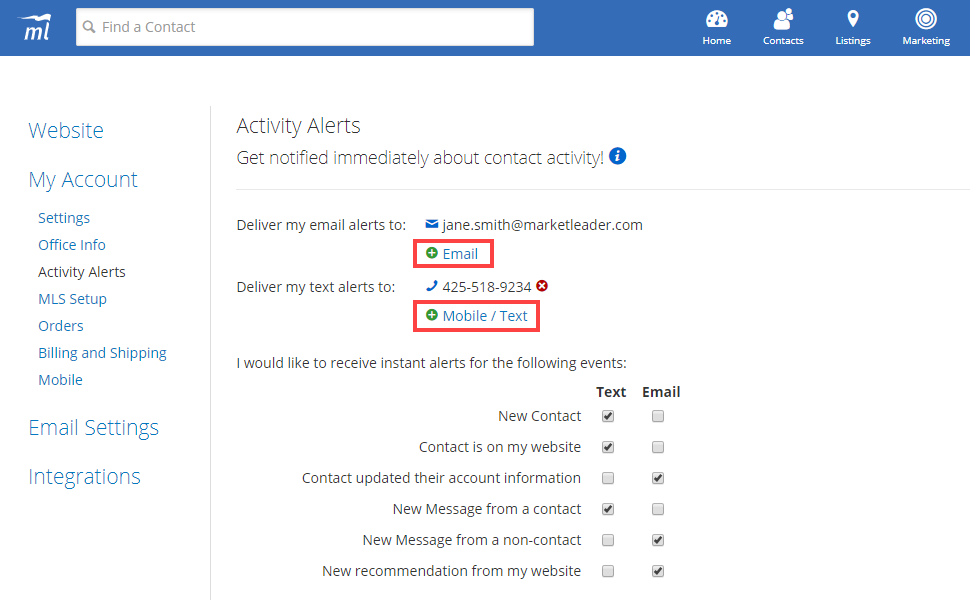Open MLS Setup in sidebar menu

click(x=72, y=299)
